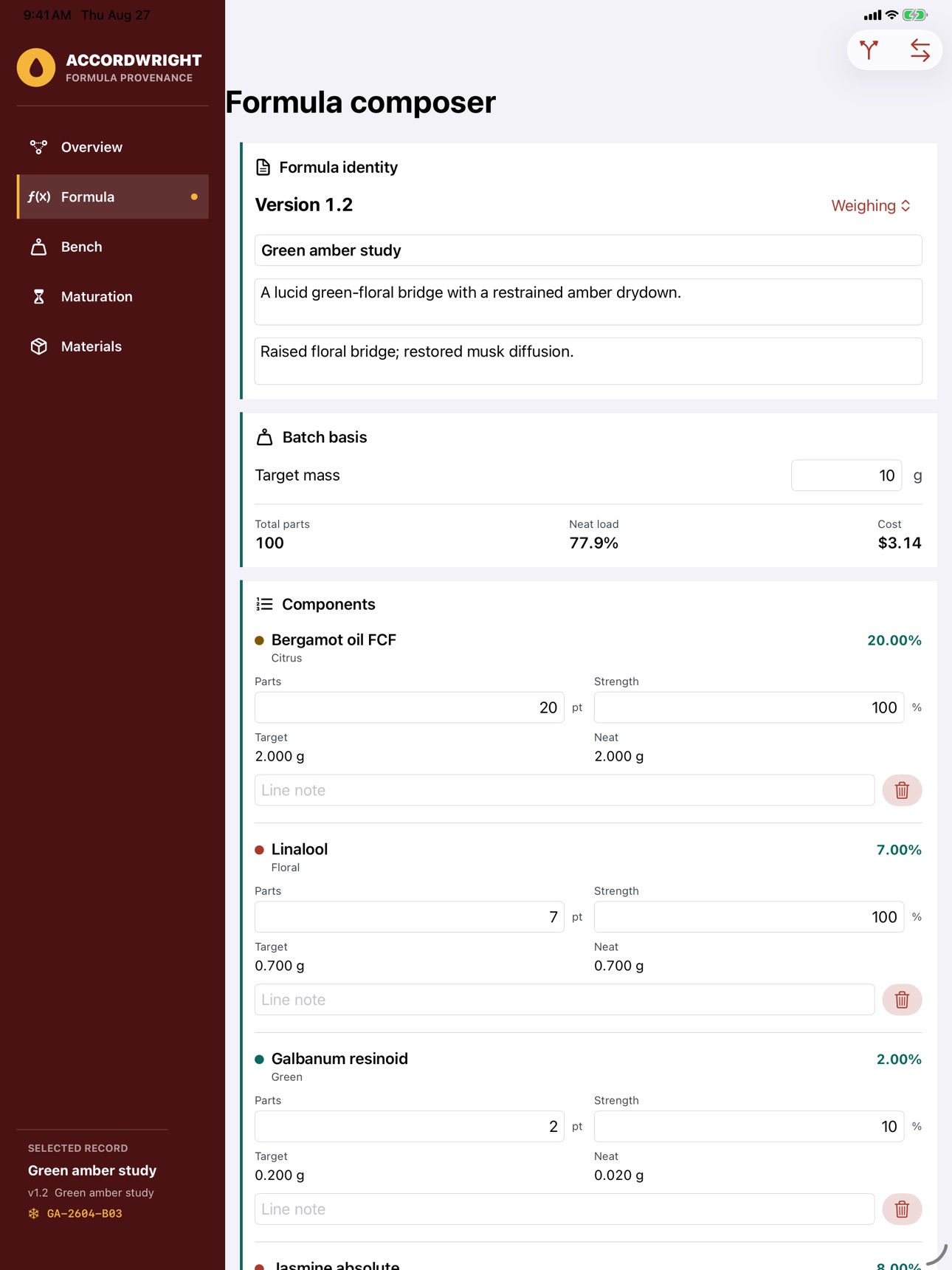Click the Bergamot citrus color dot

pos(259,640)
